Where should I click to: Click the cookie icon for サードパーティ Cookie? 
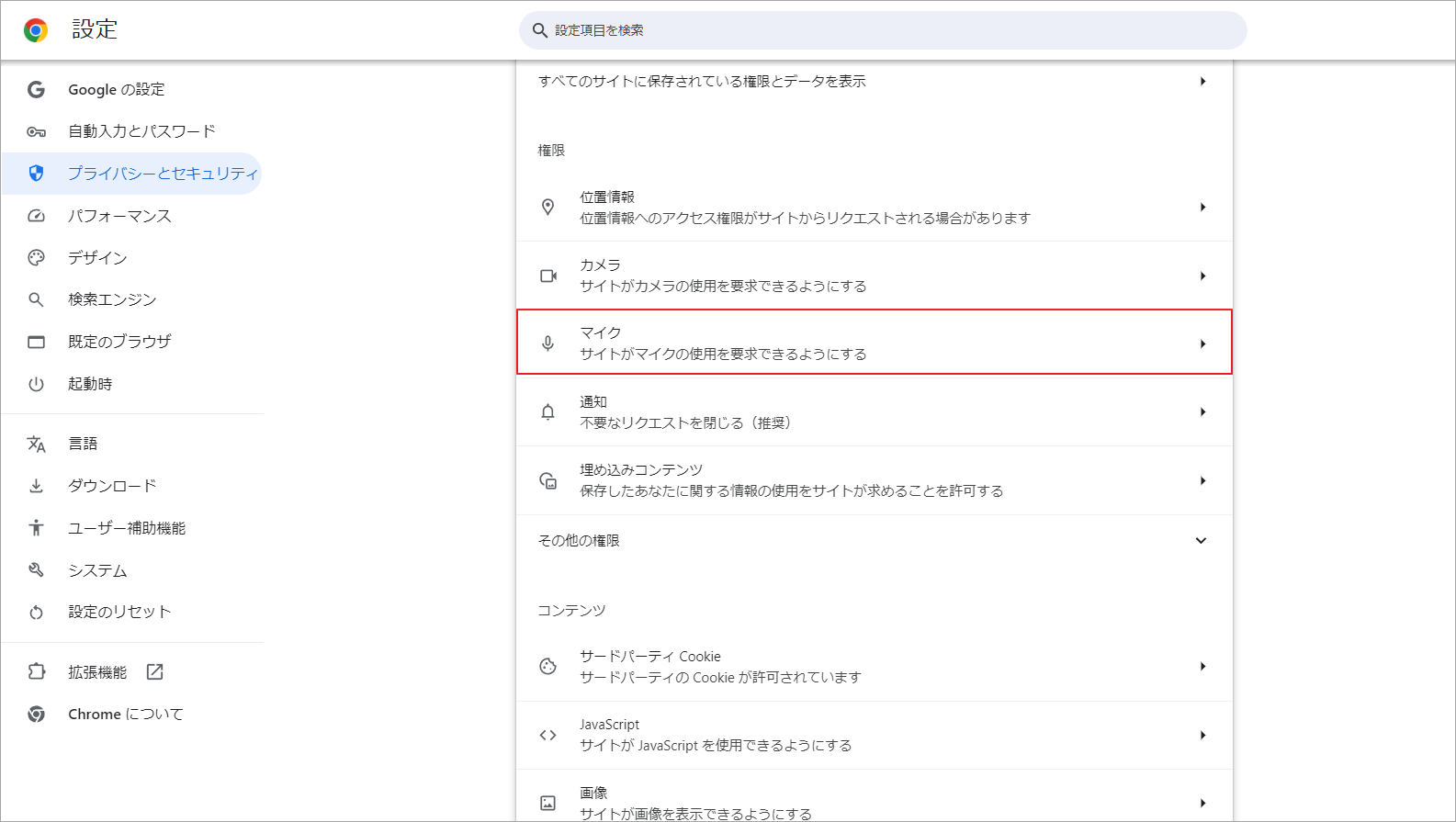point(547,667)
